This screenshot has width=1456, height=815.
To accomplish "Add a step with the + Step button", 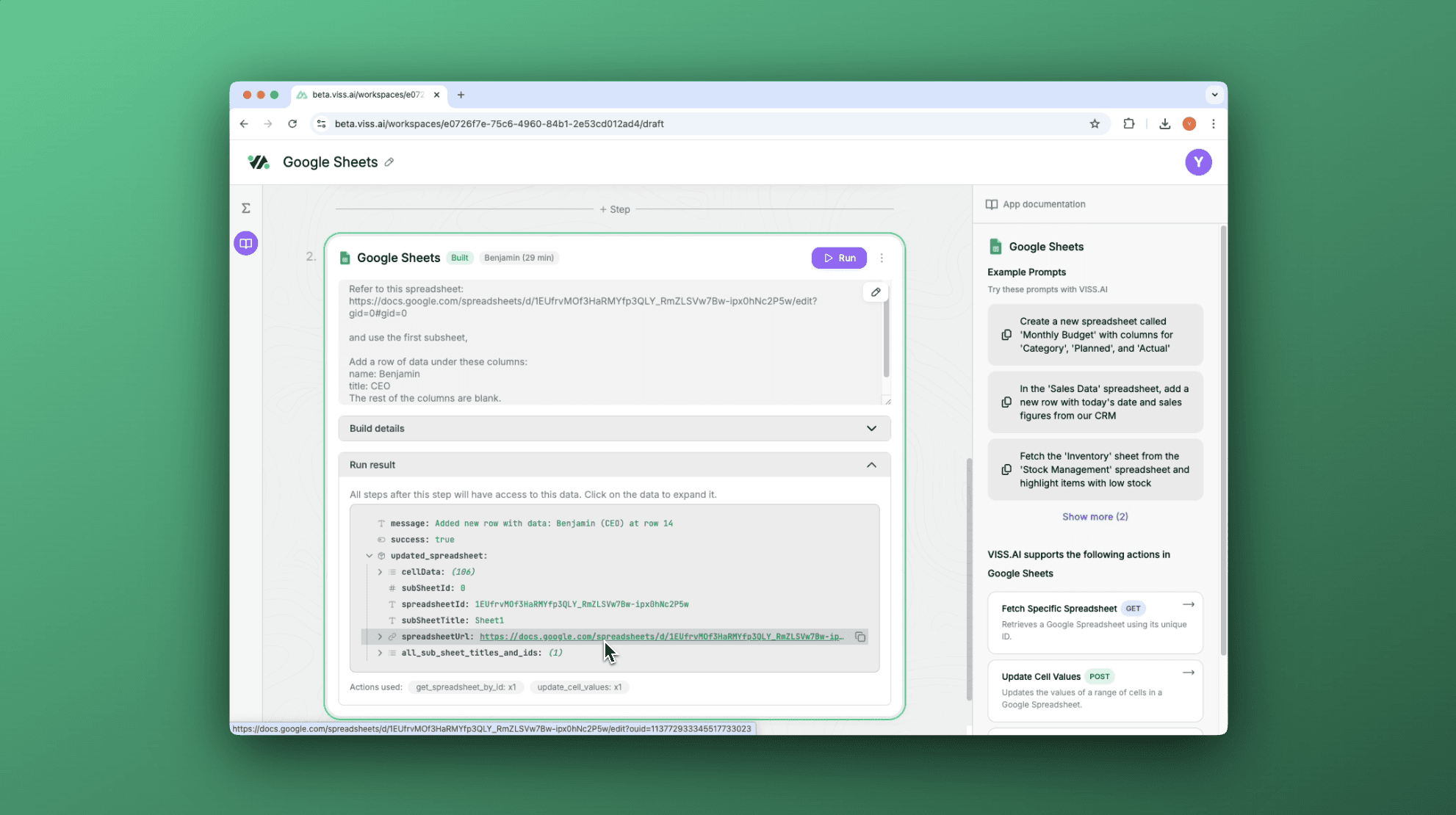I will coord(615,209).
